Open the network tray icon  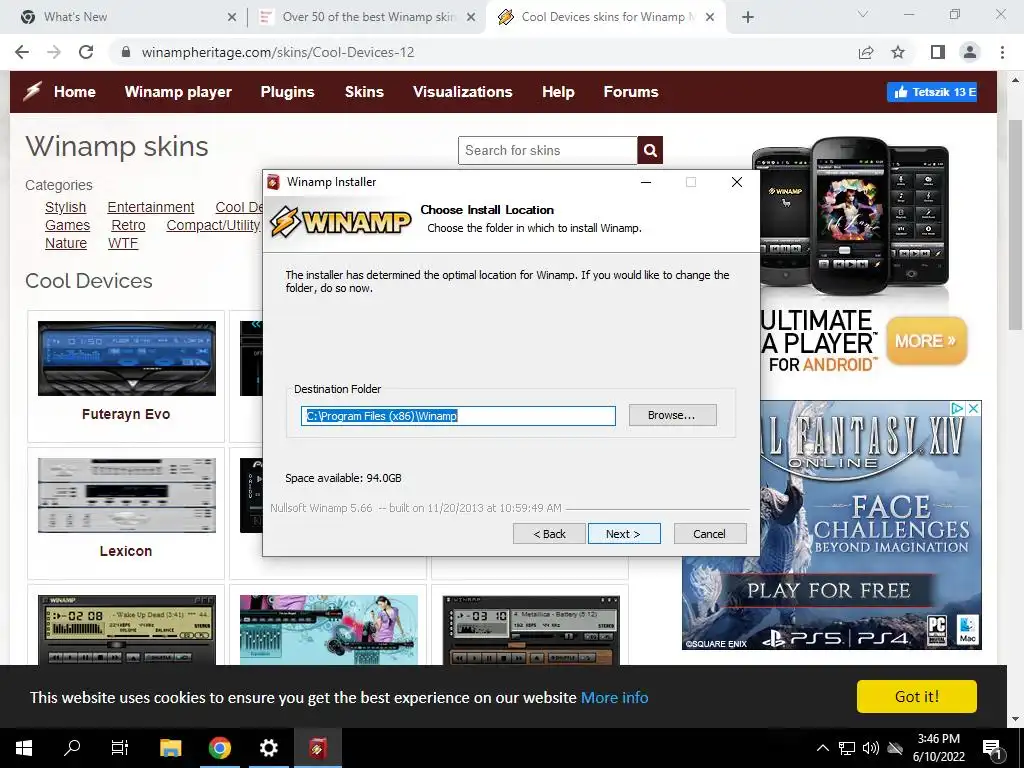847,748
